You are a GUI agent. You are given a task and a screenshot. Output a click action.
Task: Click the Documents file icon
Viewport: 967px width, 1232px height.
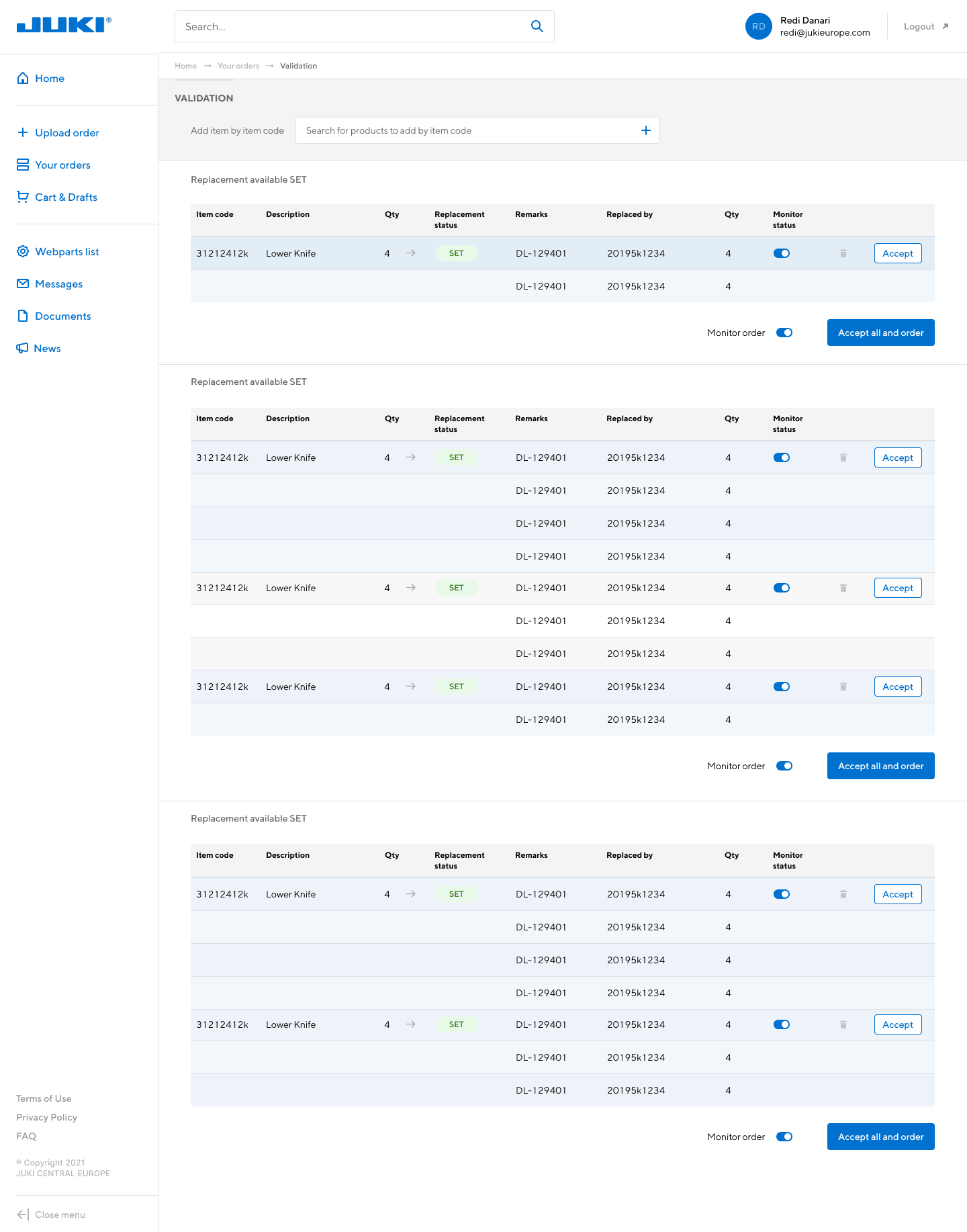click(x=23, y=316)
